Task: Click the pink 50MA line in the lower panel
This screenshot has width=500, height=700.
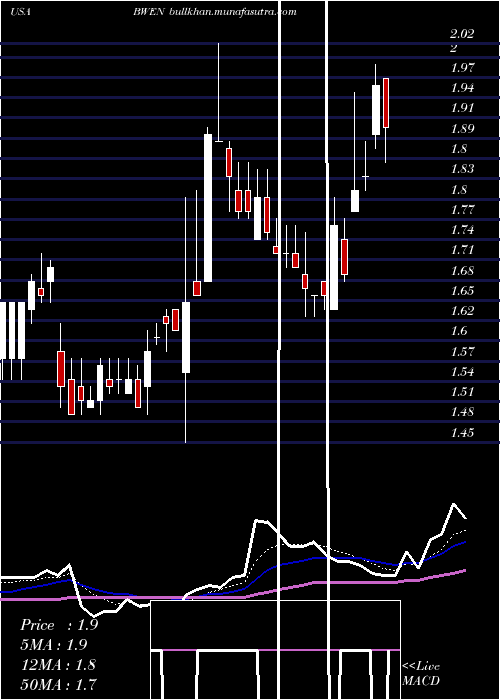Action: coord(357,582)
